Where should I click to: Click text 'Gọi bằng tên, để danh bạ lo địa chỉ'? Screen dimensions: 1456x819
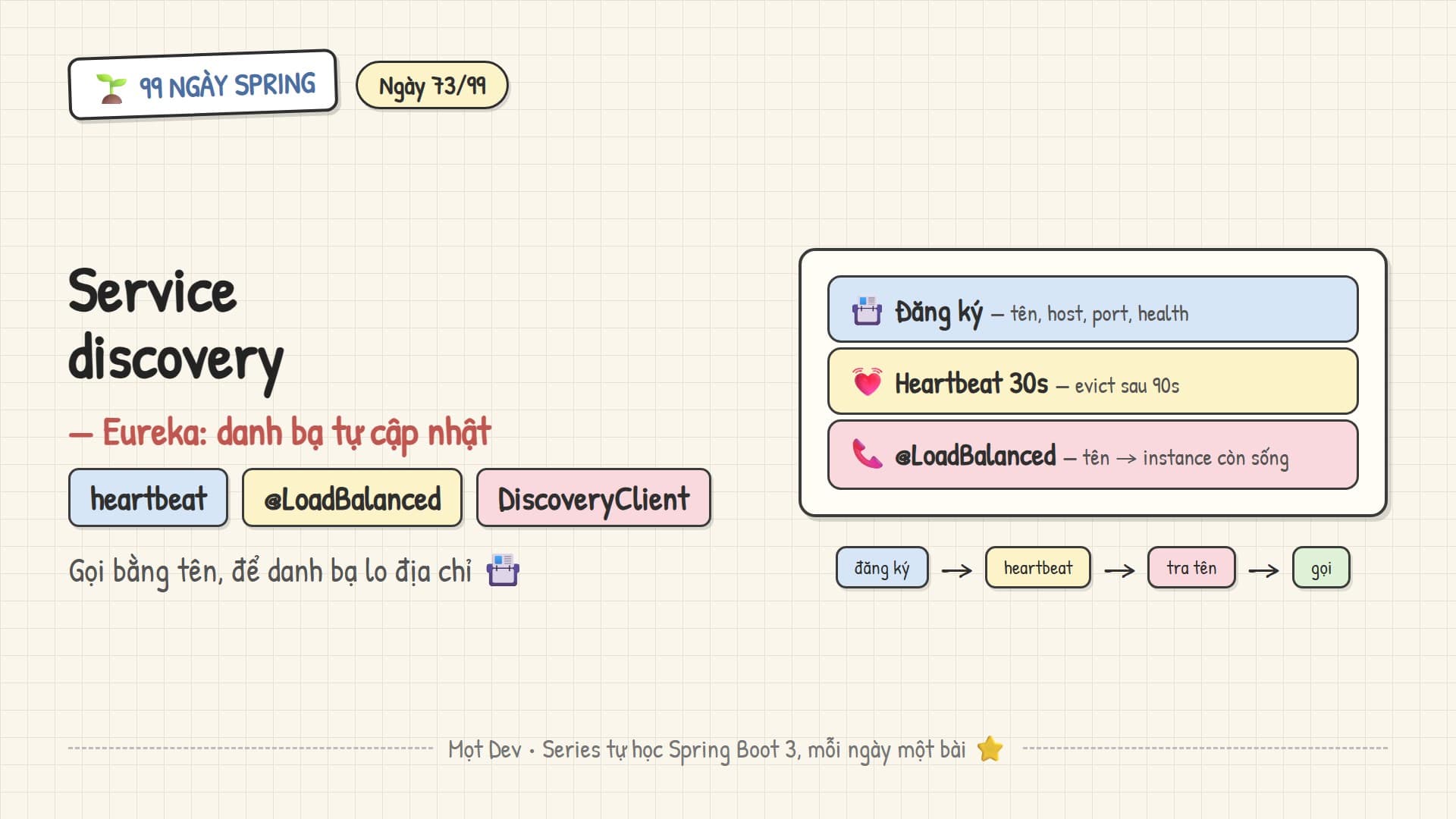[270, 572]
